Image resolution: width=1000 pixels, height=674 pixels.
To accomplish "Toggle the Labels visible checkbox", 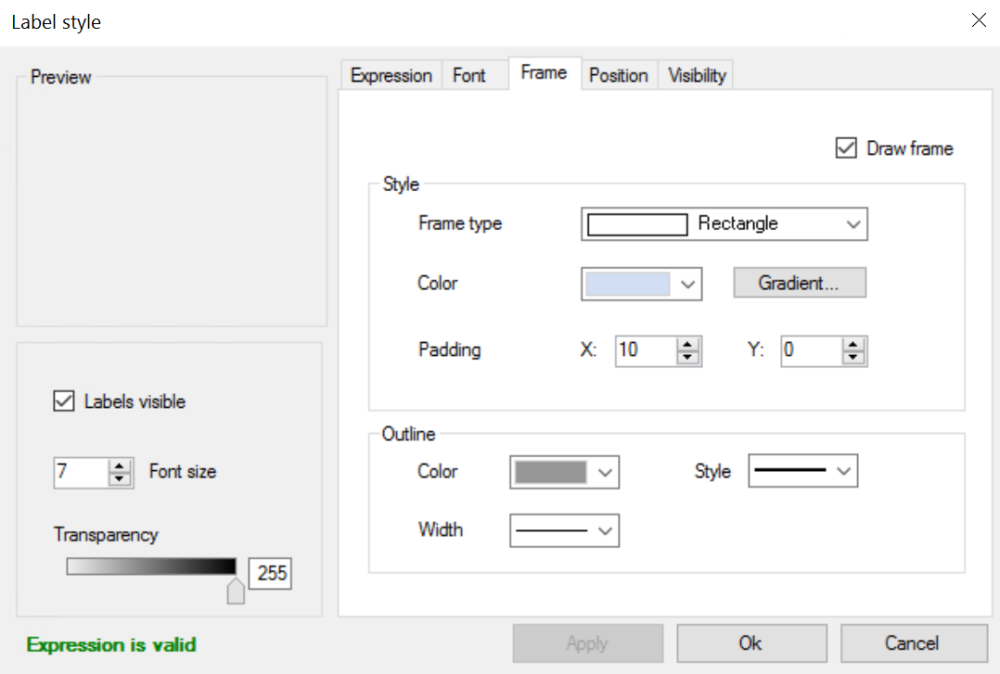I will (x=63, y=401).
